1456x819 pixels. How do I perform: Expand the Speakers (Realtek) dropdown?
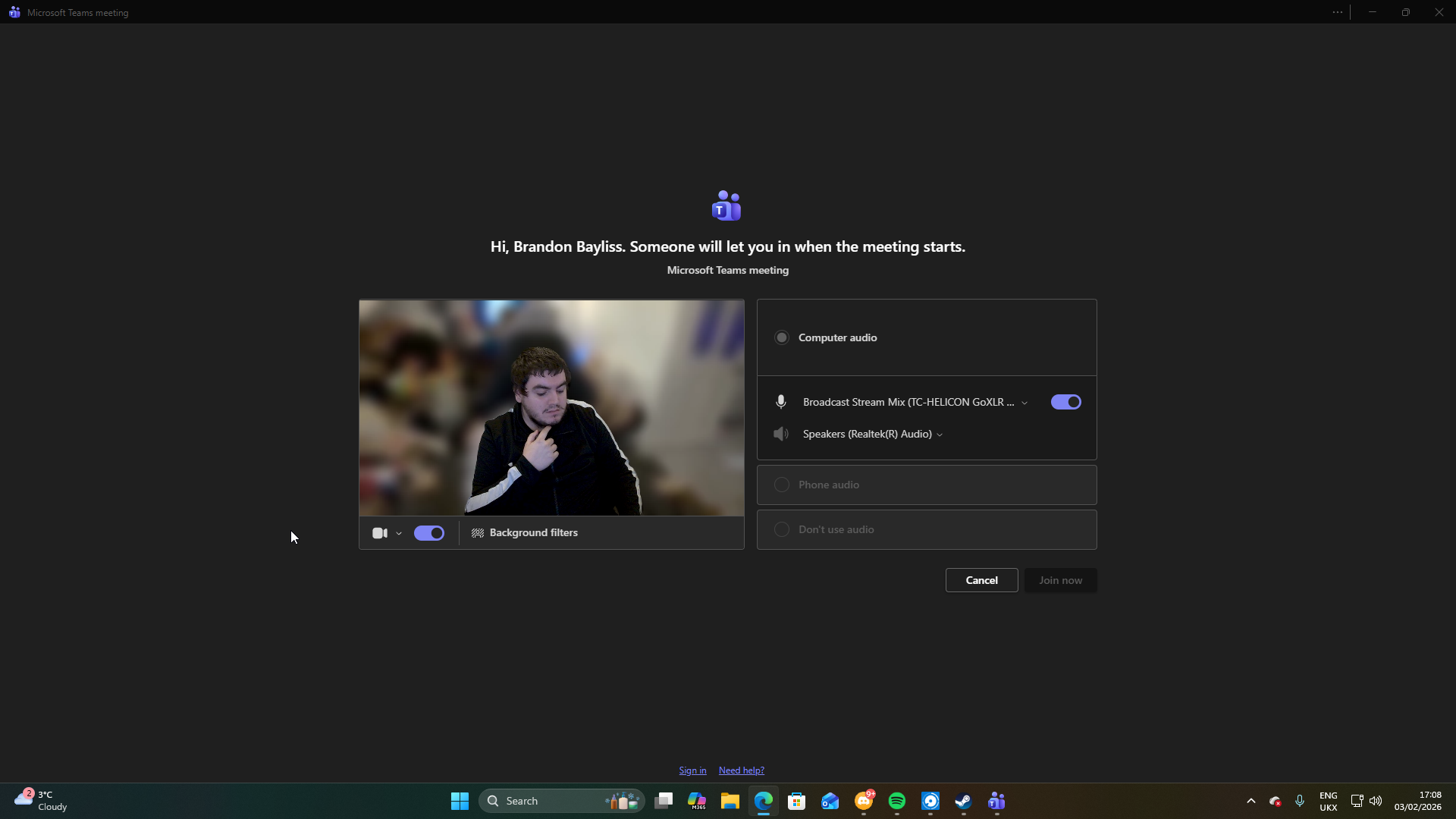tap(940, 435)
